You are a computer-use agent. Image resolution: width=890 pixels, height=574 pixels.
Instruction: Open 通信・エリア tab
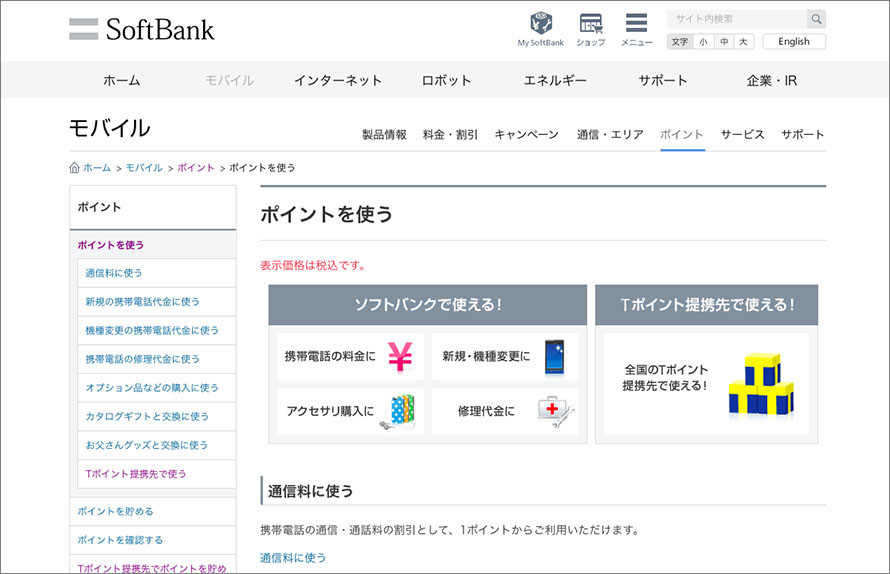coord(610,135)
